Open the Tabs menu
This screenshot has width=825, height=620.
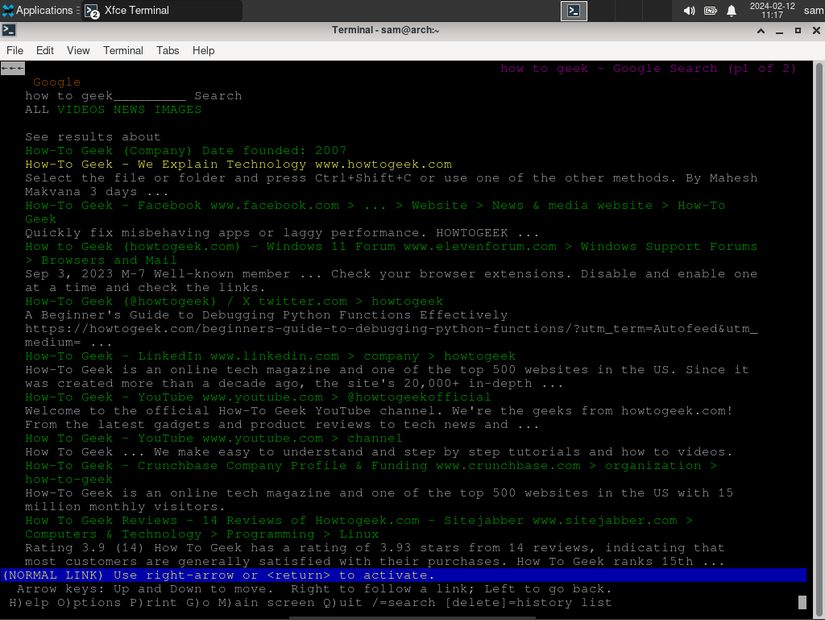(167, 51)
